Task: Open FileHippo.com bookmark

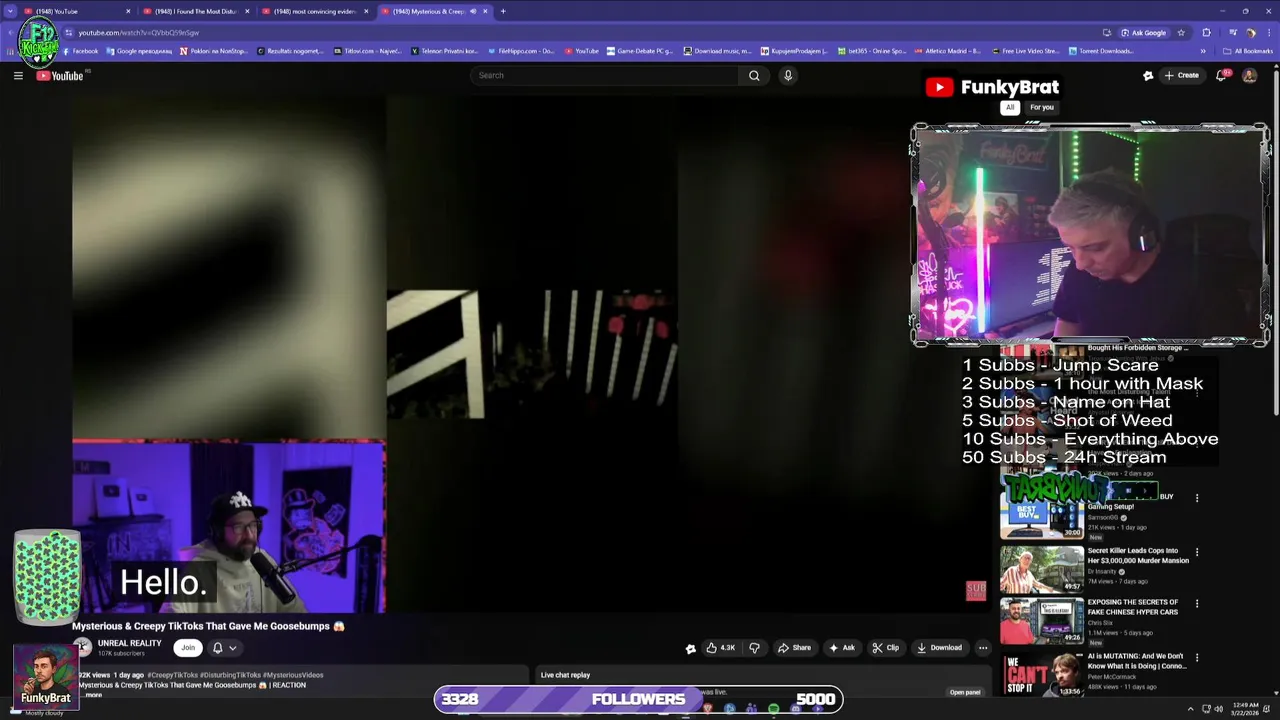Action: [x=520, y=51]
